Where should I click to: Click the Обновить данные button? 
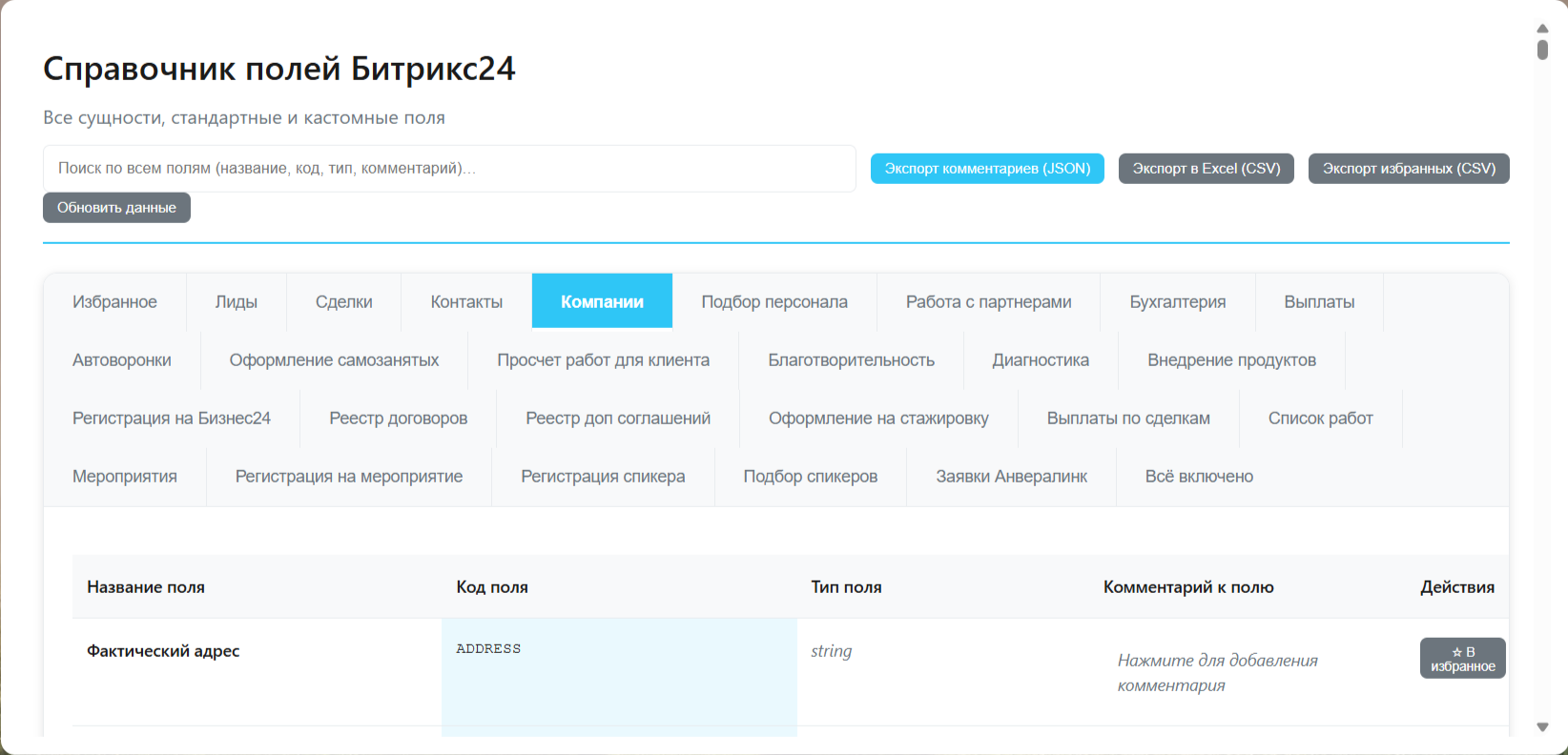coord(116,208)
